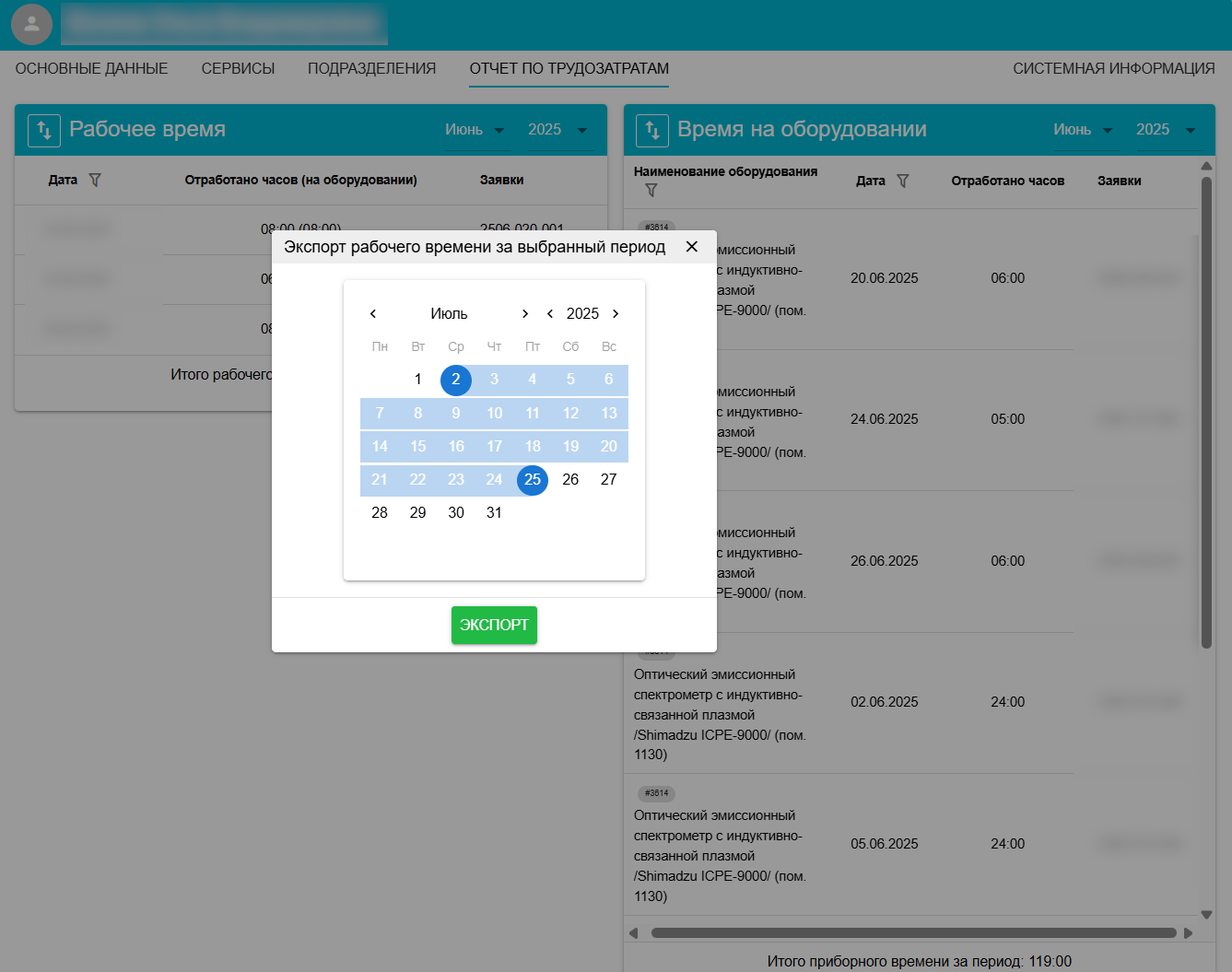
Task: Select start date July 2
Action: (x=456, y=381)
